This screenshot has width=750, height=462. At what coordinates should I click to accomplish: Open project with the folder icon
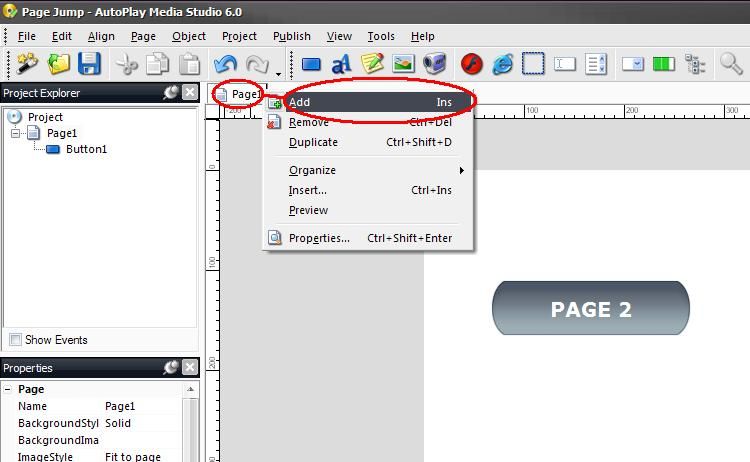[x=59, y=64]
